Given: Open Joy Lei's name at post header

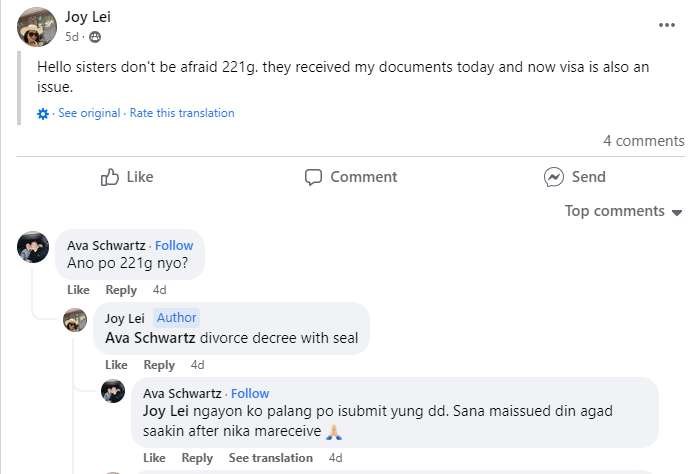Looking at the screenshot, I should tap(89, 17).
